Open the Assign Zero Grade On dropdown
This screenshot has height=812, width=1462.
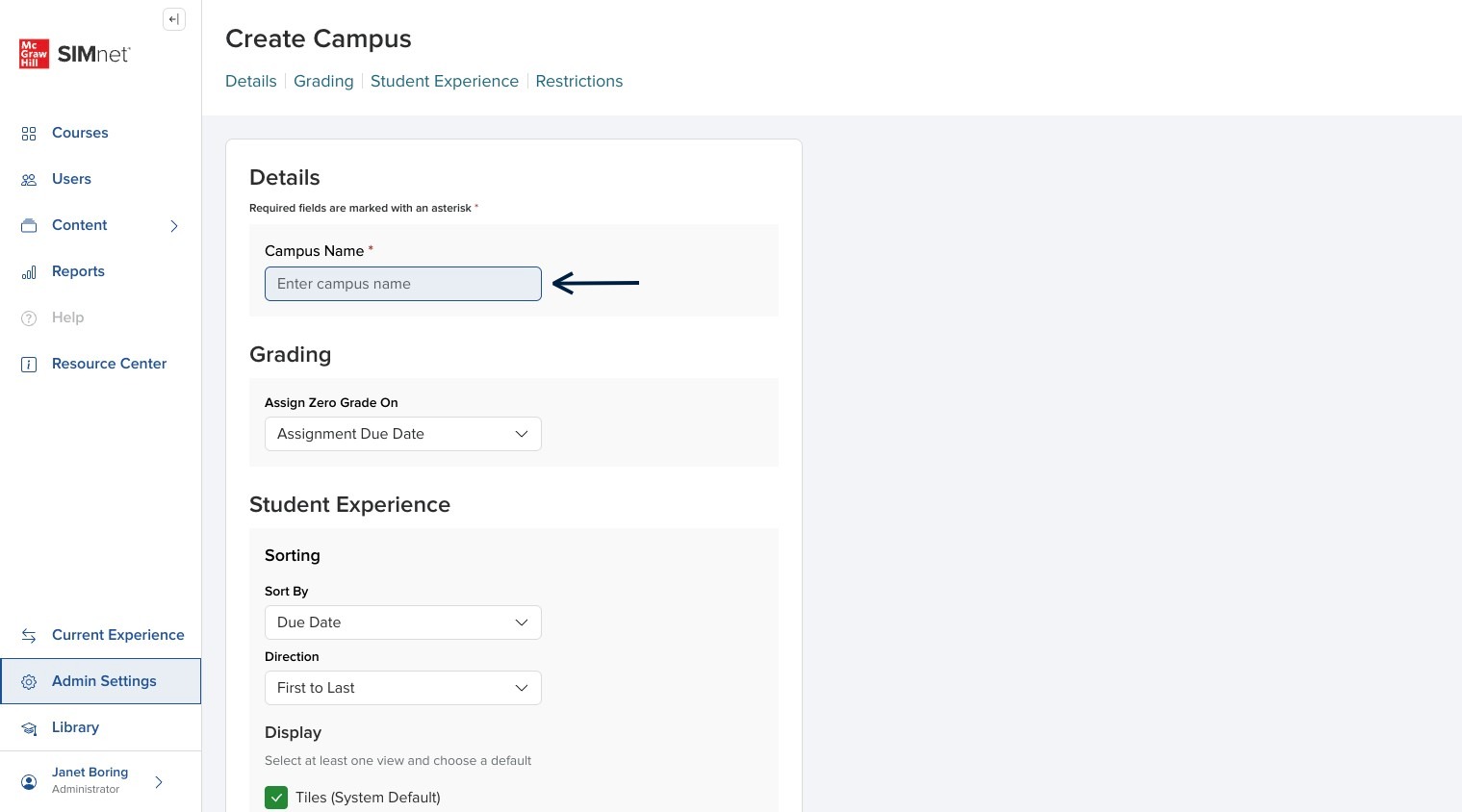click(x=403, y=434)
